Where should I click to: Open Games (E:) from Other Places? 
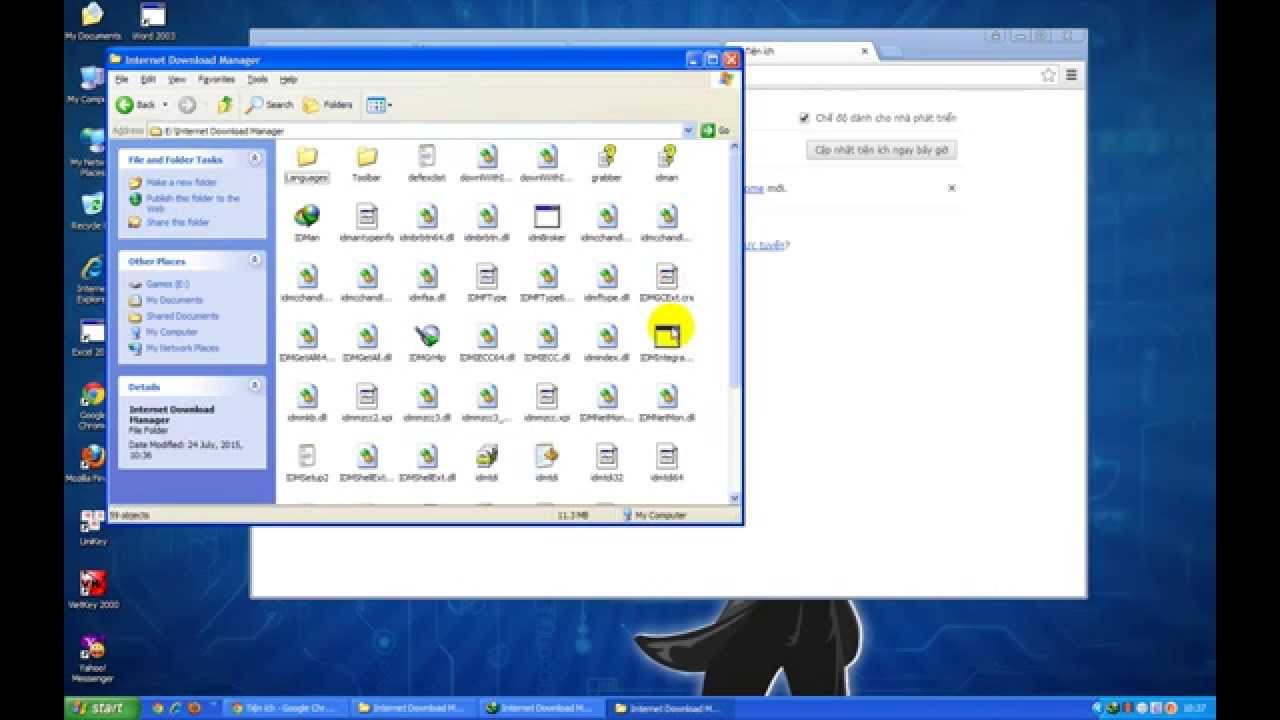click(x=167, y=284)
